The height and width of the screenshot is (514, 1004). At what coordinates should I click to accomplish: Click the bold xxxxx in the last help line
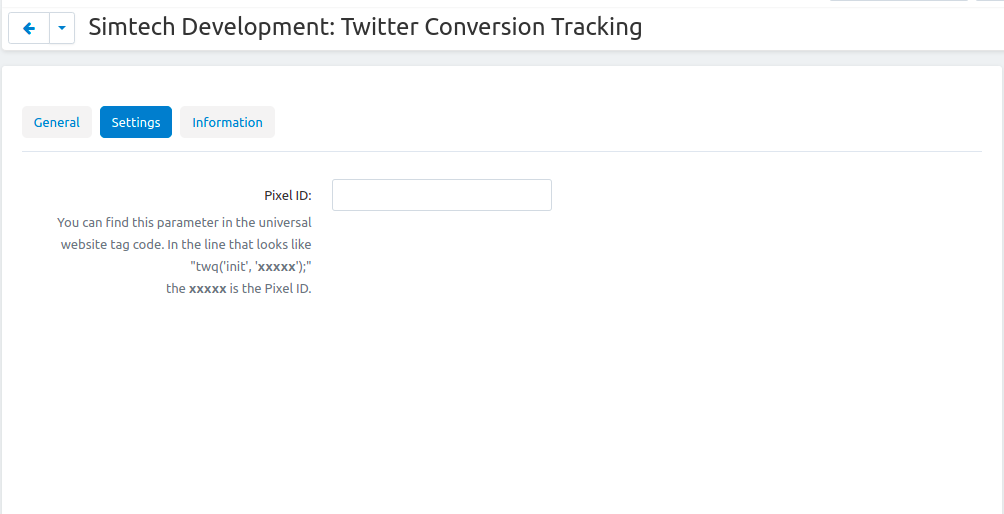[207, 289]
